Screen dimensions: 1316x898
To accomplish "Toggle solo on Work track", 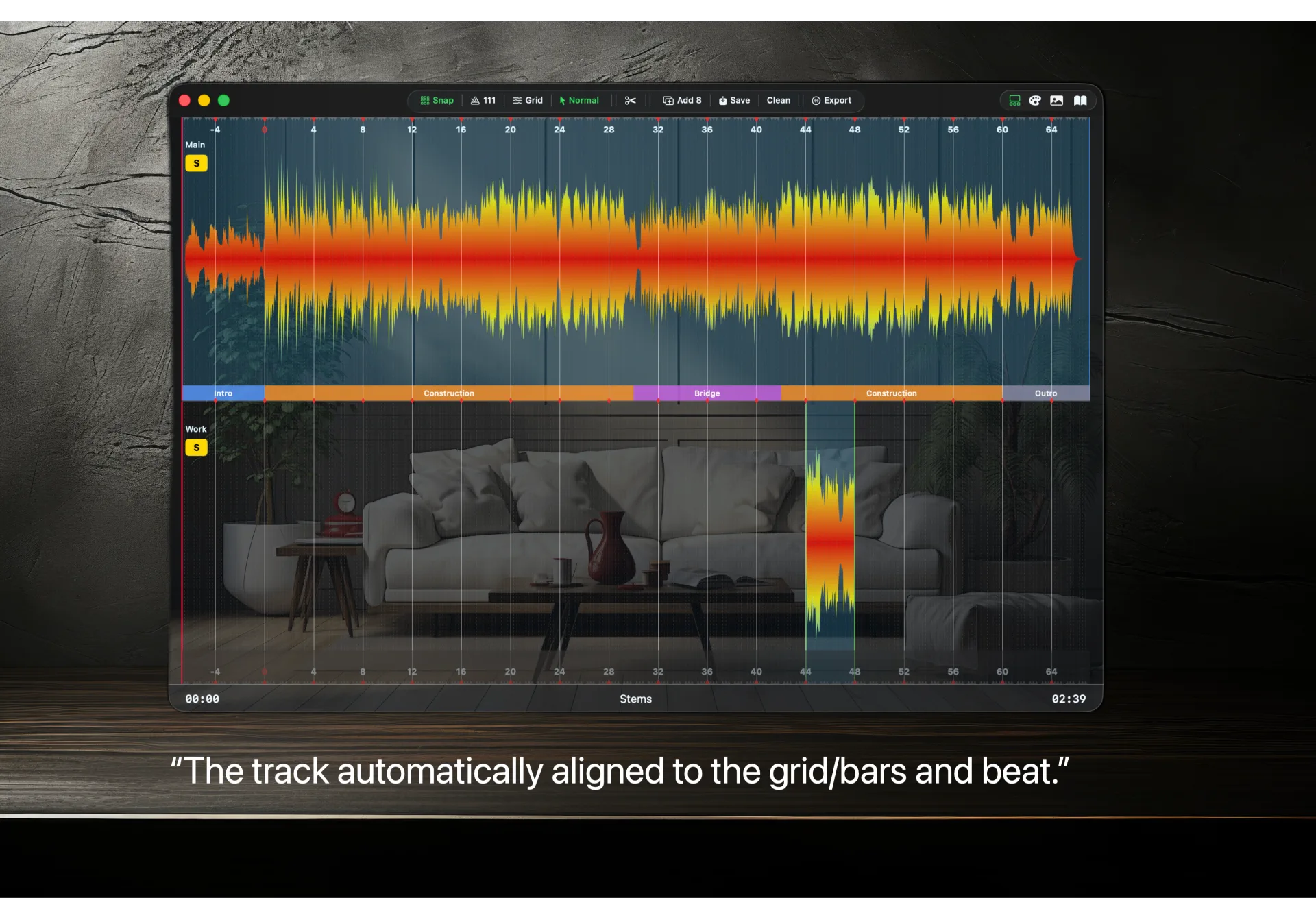I will tap(196, 448).
